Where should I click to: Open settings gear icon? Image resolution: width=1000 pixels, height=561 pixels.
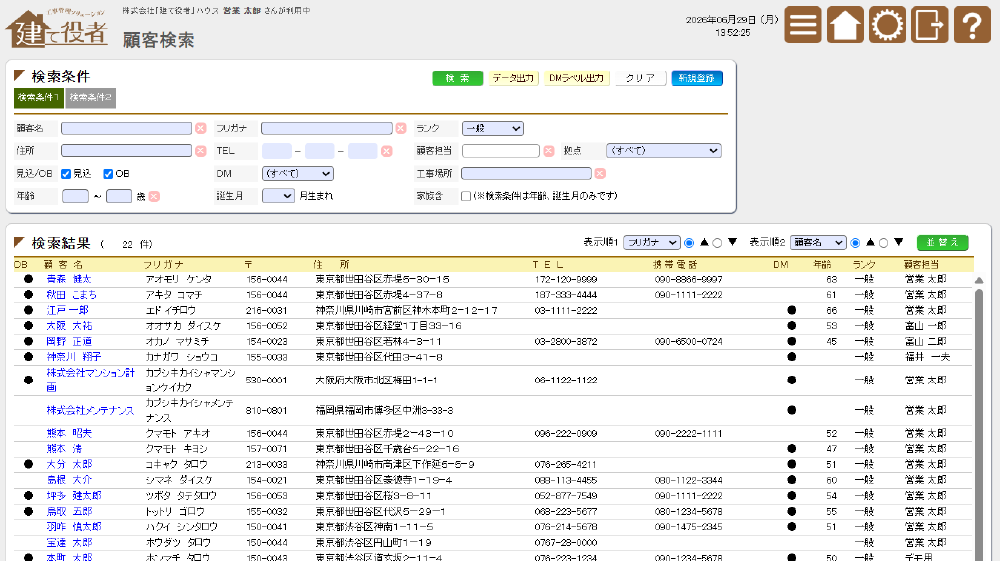pos(887,25)
